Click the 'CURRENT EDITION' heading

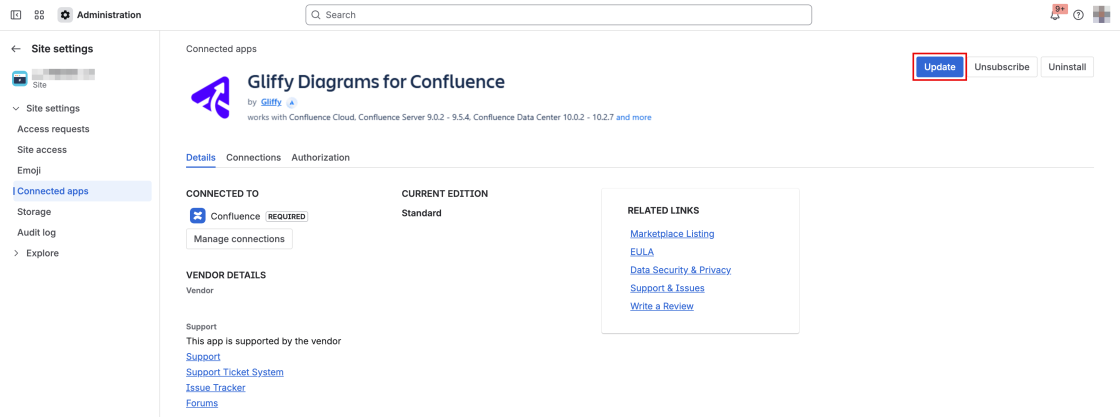click(x=445, y=194)
